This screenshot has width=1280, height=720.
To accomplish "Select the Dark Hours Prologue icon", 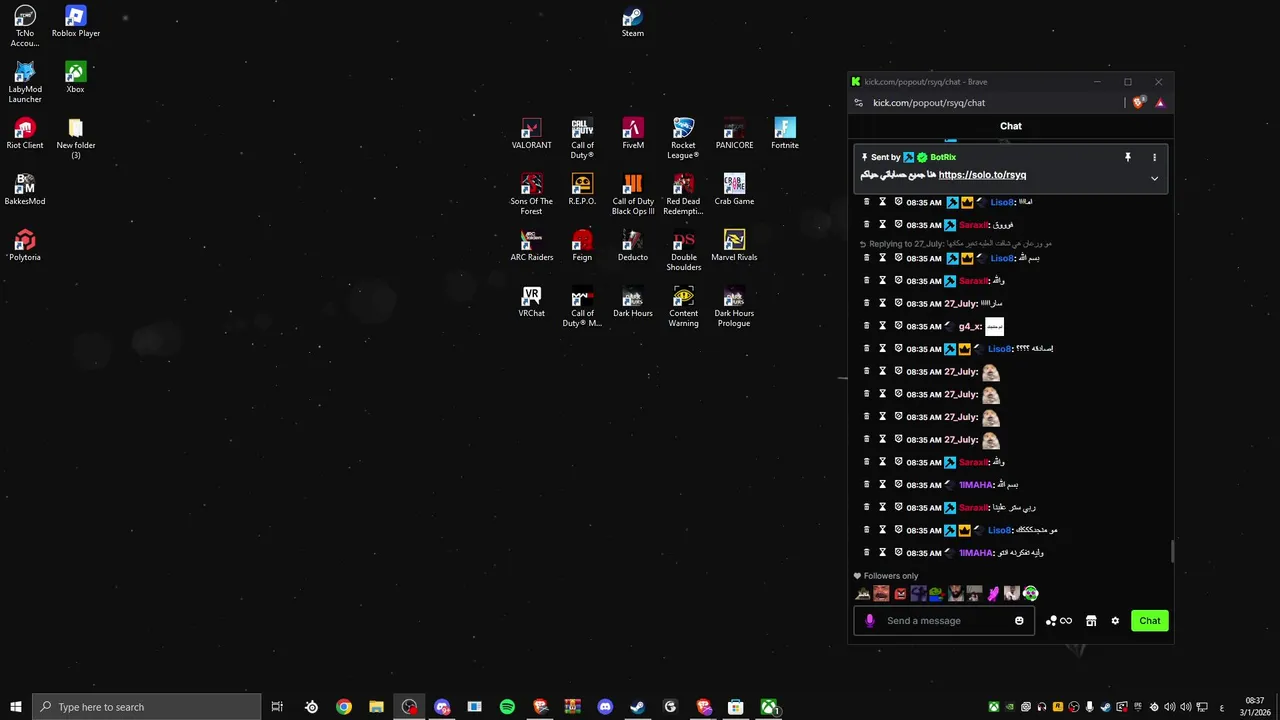I will coord(734,306).
